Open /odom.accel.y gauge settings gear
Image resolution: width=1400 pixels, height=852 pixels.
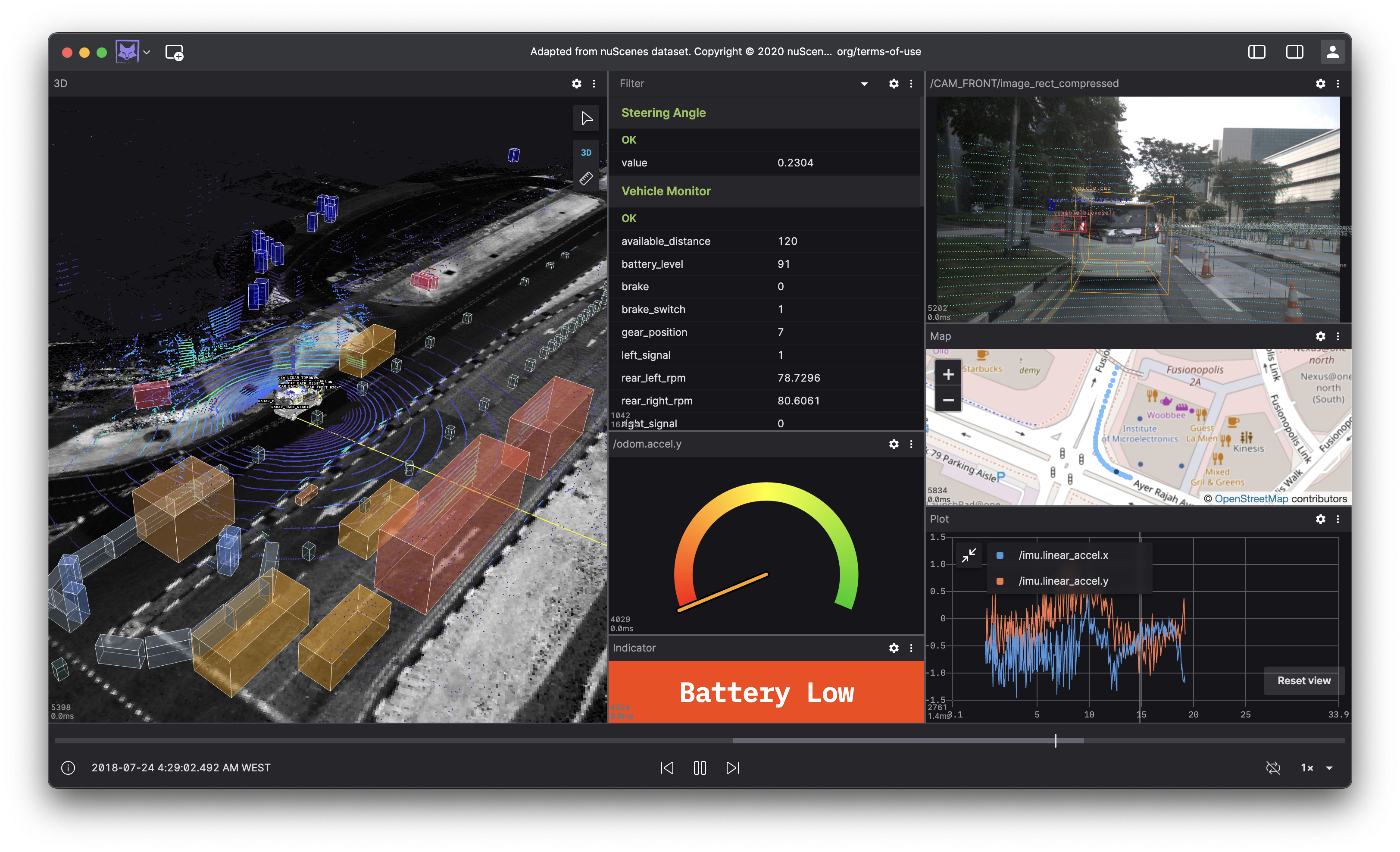tap(893, 444)
